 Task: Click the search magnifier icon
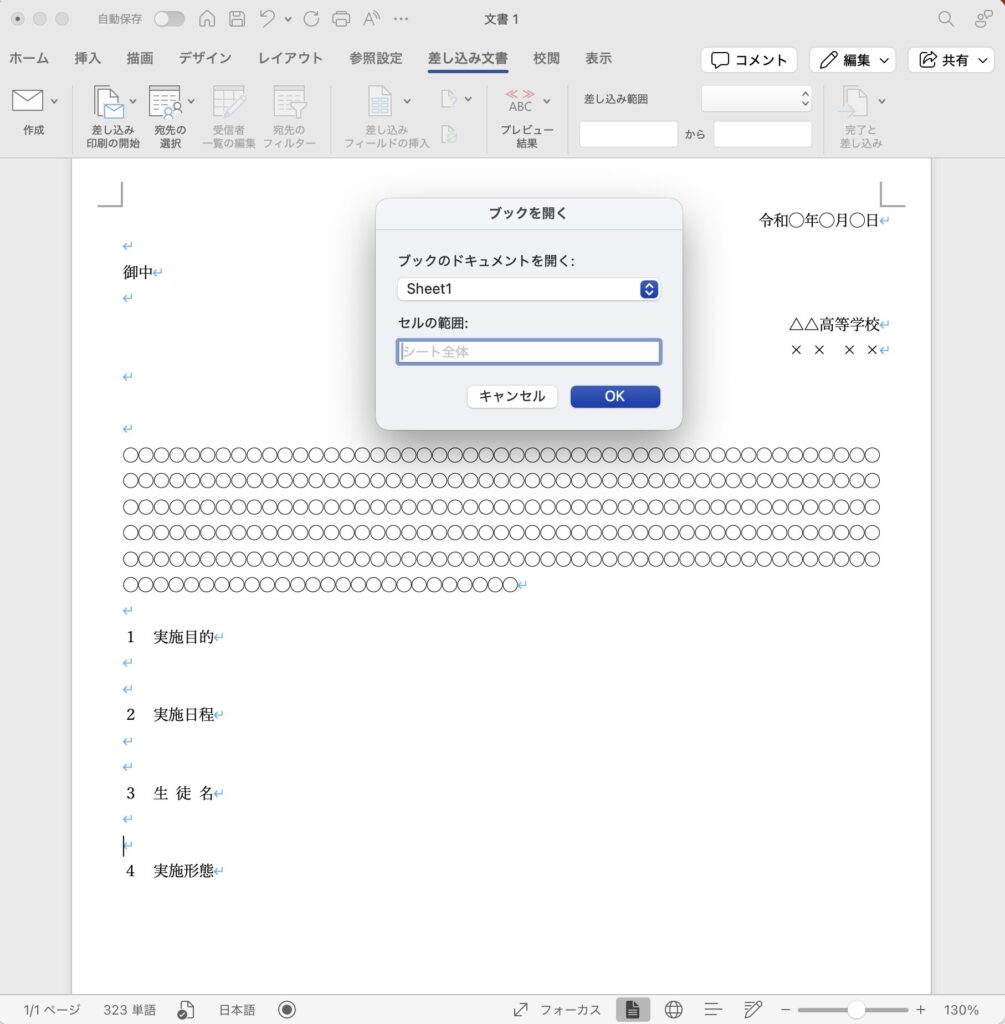click(x=945, y=19)
